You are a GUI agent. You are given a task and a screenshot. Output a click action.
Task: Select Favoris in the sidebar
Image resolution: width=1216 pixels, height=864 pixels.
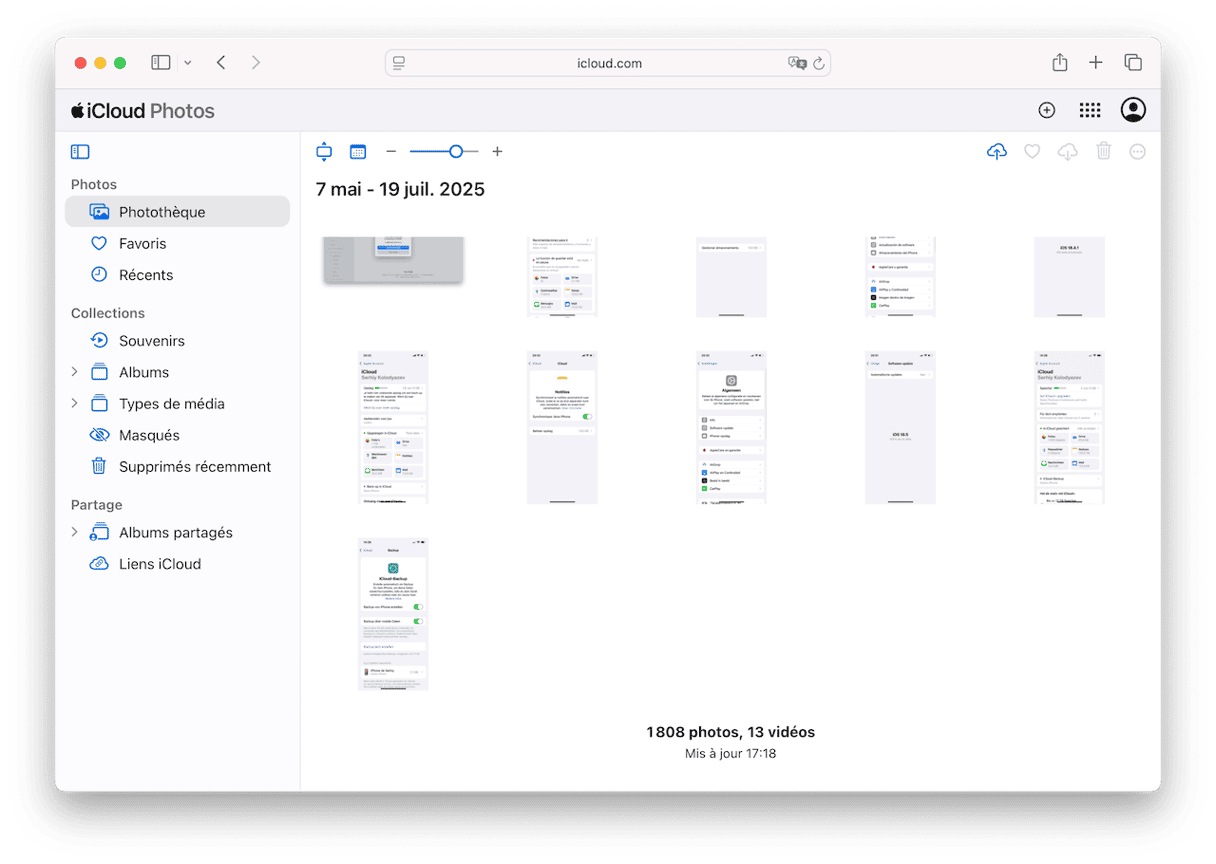tap(142, 243)
